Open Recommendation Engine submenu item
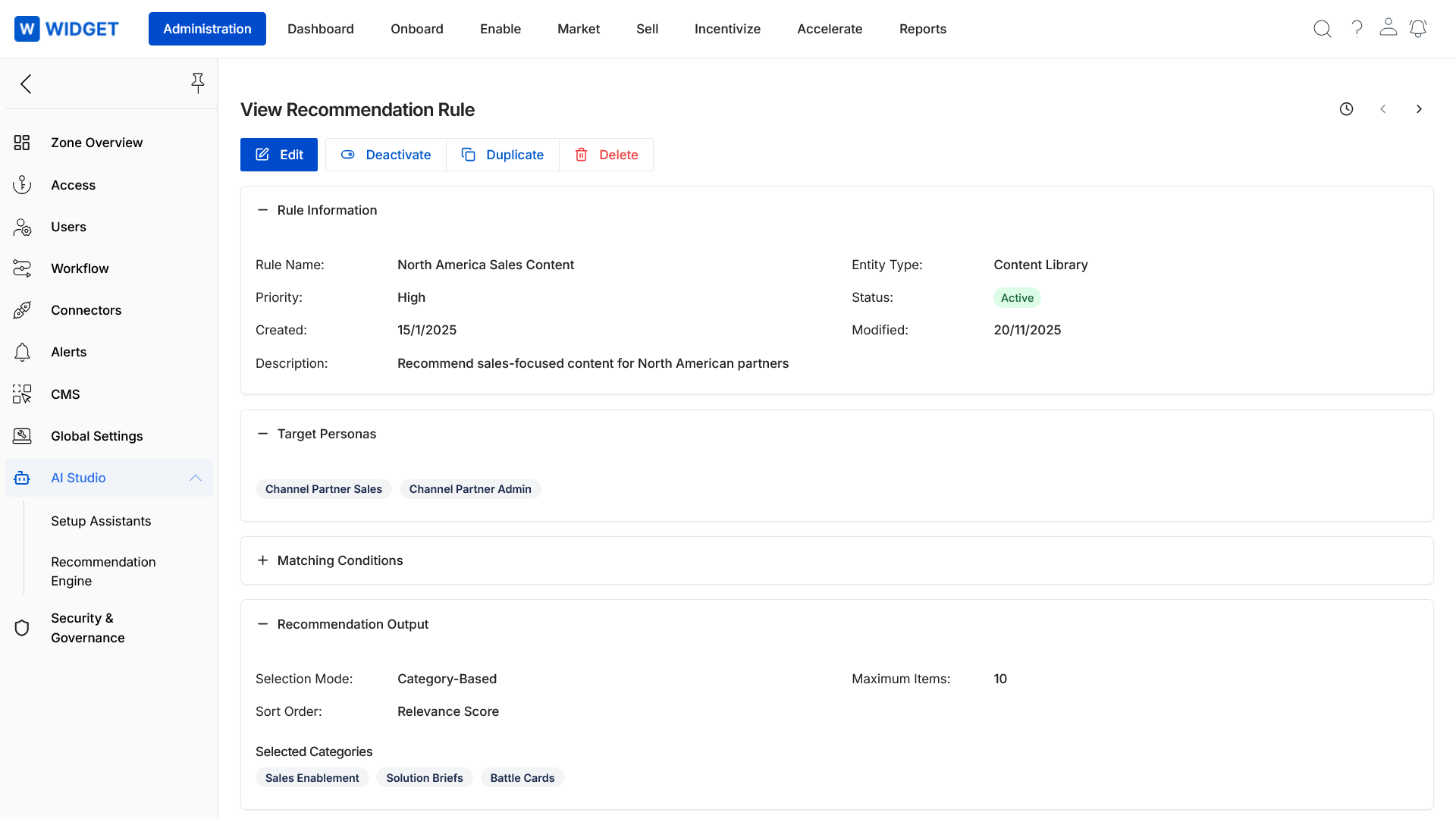This screenshot has height=819, width=1456. click(103, 571)
